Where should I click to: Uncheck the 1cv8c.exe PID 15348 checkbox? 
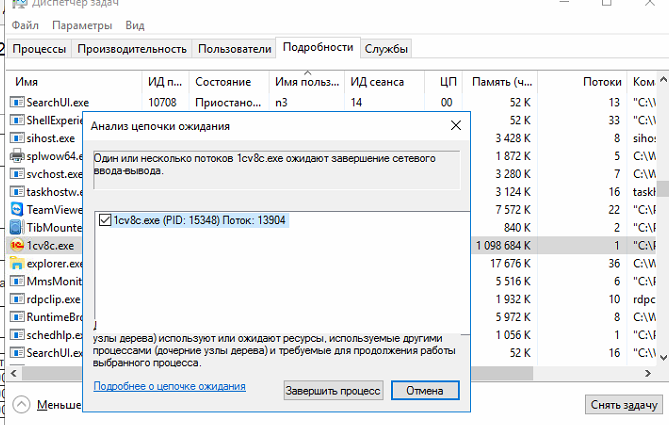click(105, 220)
